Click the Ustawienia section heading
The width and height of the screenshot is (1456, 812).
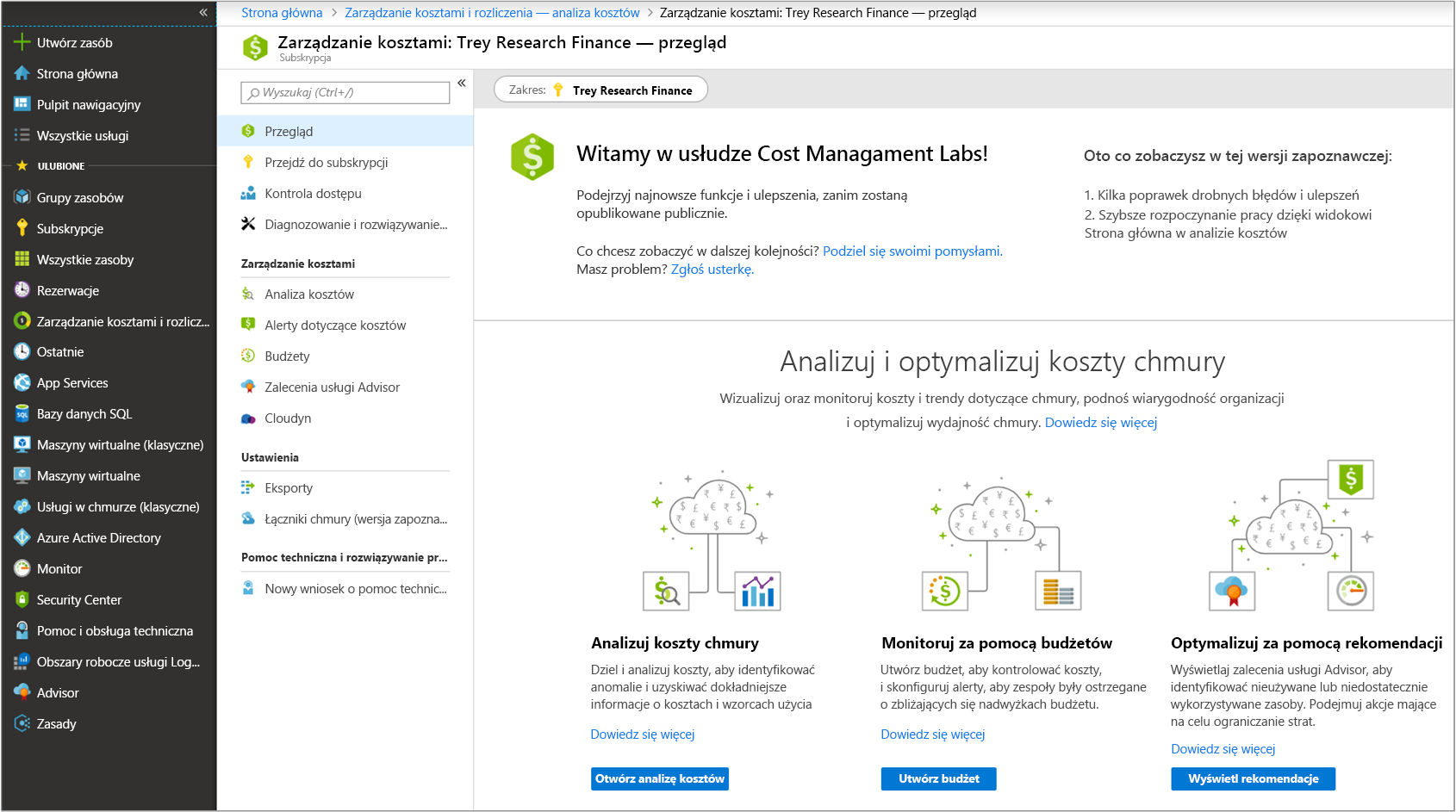pyautogui.click(x=270, y=457)
